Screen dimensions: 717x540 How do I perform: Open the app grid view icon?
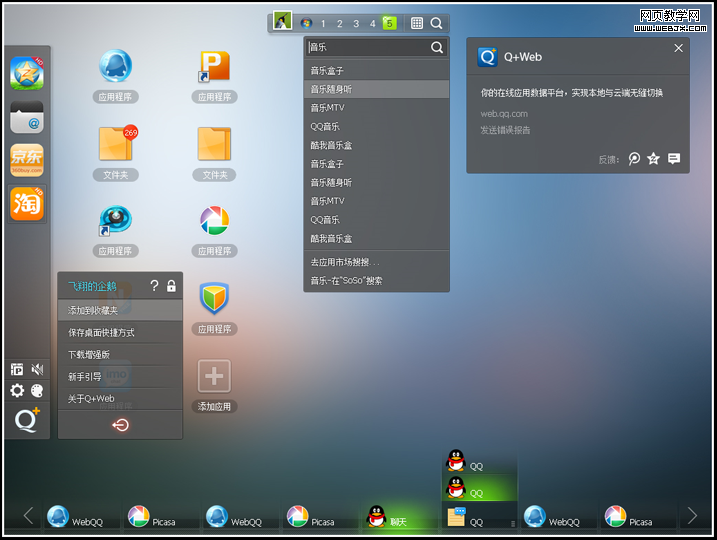pos(417,23)
